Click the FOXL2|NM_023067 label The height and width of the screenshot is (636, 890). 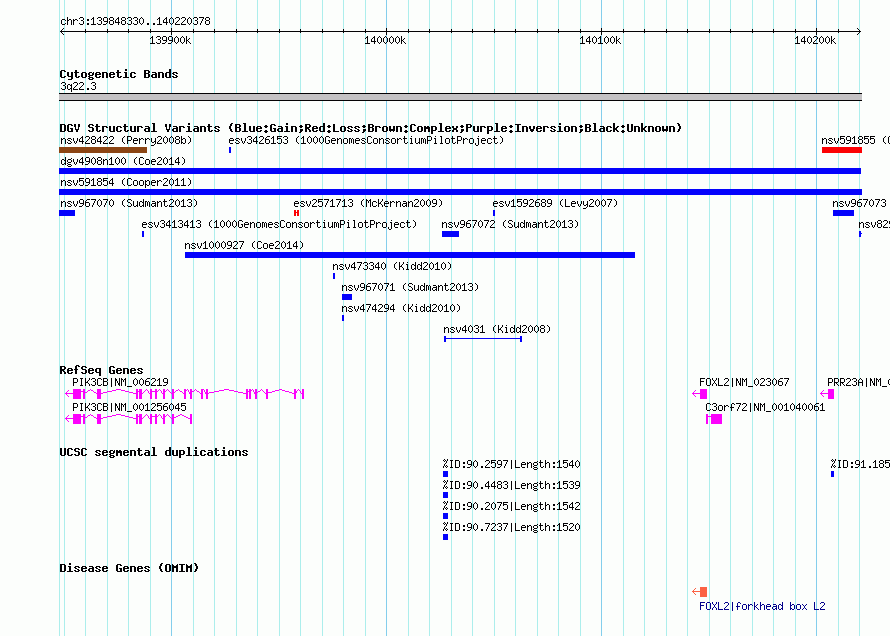coord(744,382)
